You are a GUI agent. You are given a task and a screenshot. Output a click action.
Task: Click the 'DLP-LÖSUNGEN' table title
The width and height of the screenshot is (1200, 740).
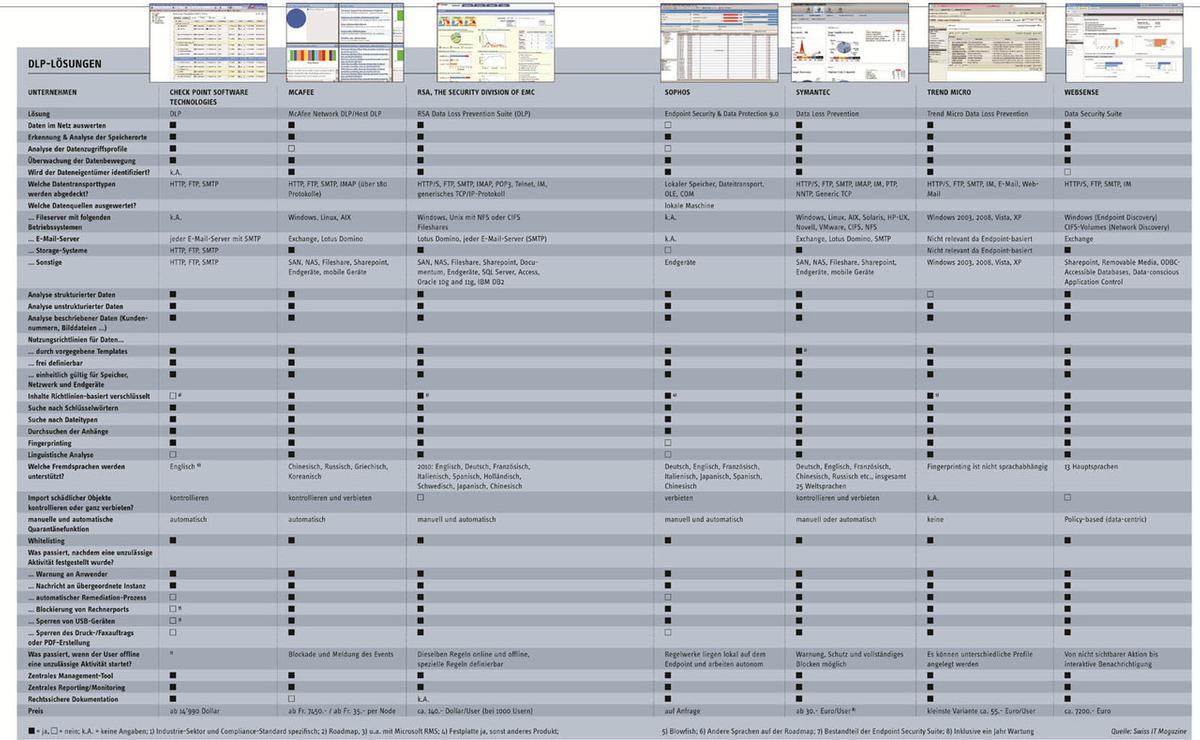click(x=65, y=65)
